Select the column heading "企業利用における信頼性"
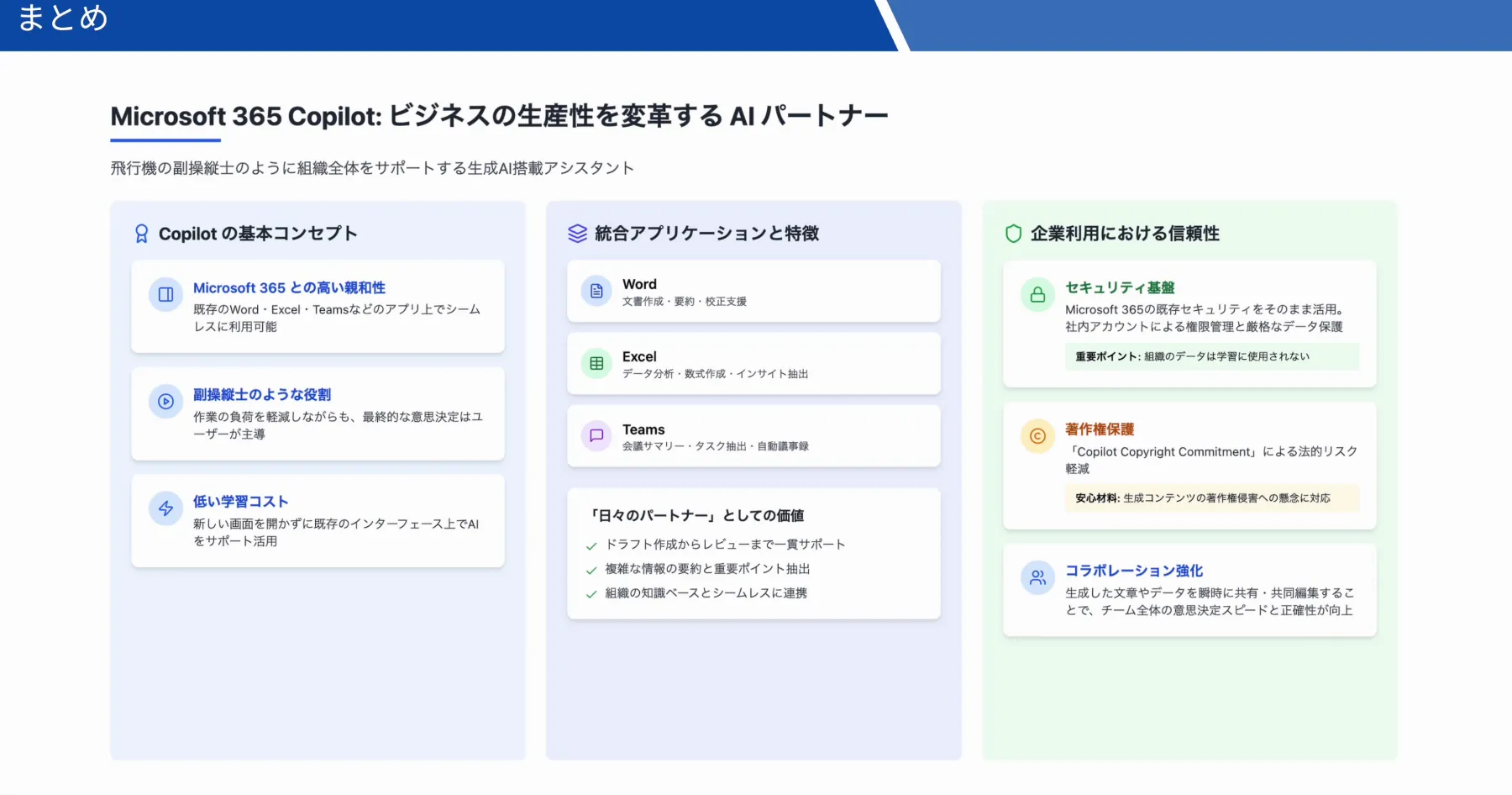 (x=1125, y=234)
